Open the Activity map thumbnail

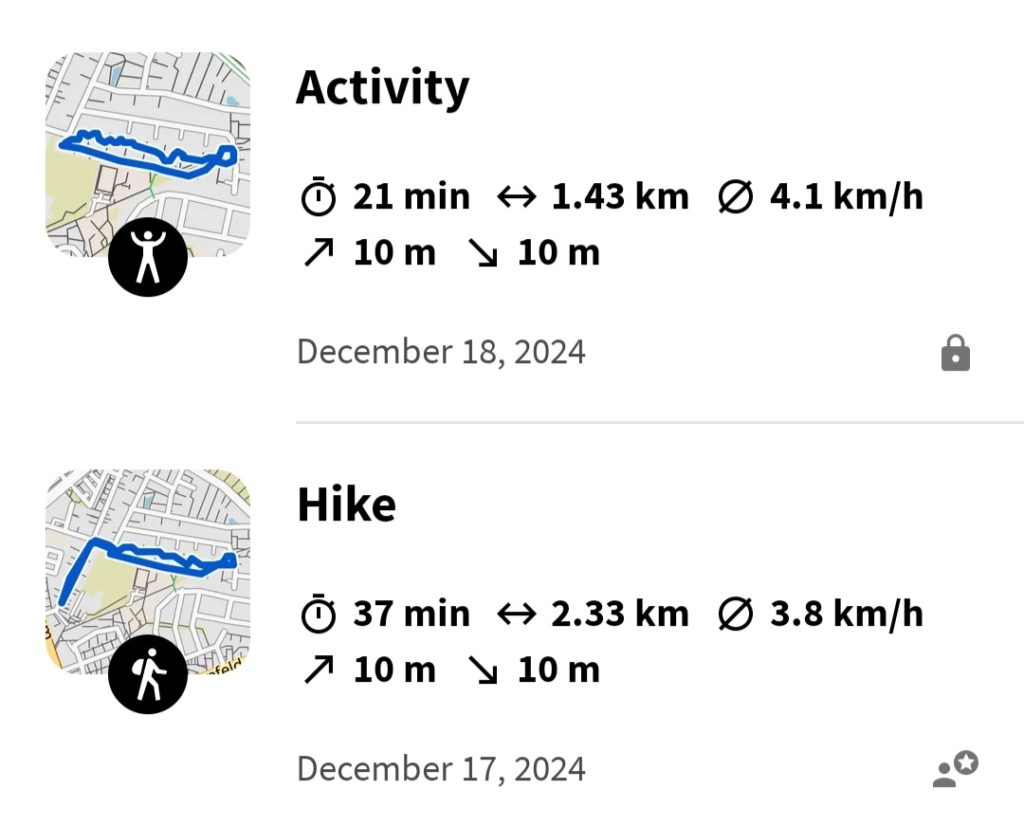pyautogui.click(x=148, y=154)
